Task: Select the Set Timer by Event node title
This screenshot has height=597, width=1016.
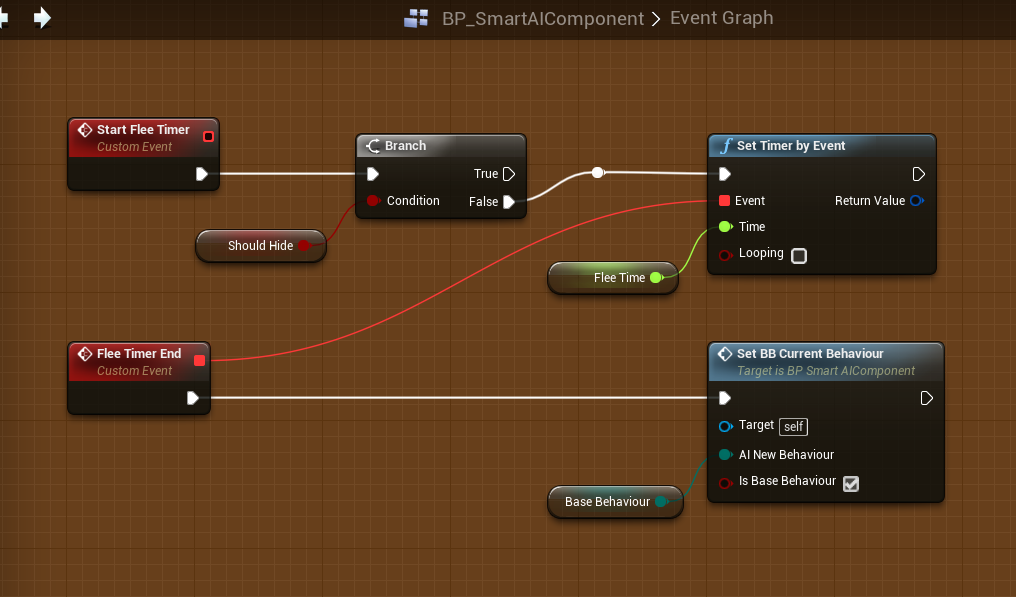Action: pos(791,145)
